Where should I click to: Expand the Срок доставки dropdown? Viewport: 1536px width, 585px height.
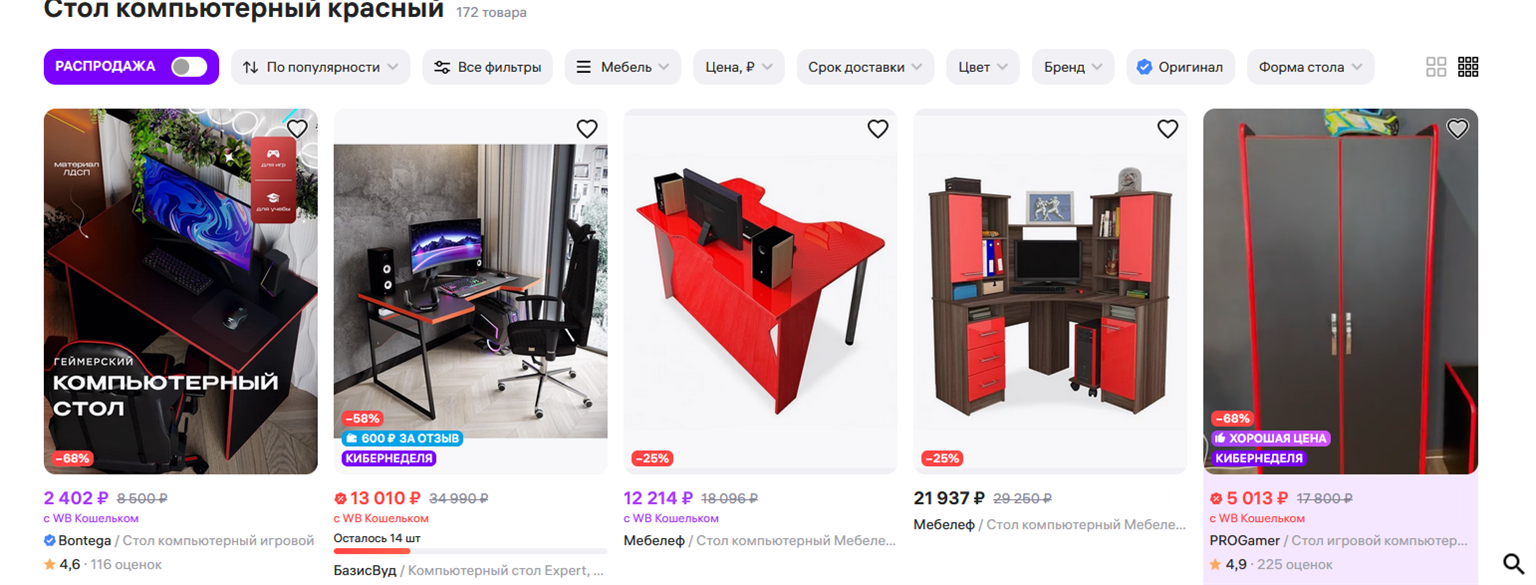pos(865,67)
